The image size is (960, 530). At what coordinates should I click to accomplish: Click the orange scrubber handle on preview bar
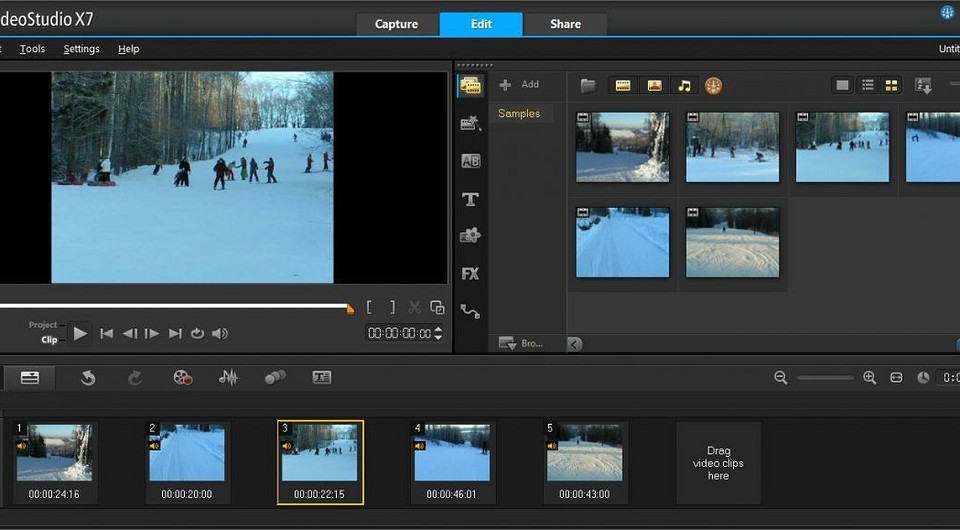coord(350,310)
